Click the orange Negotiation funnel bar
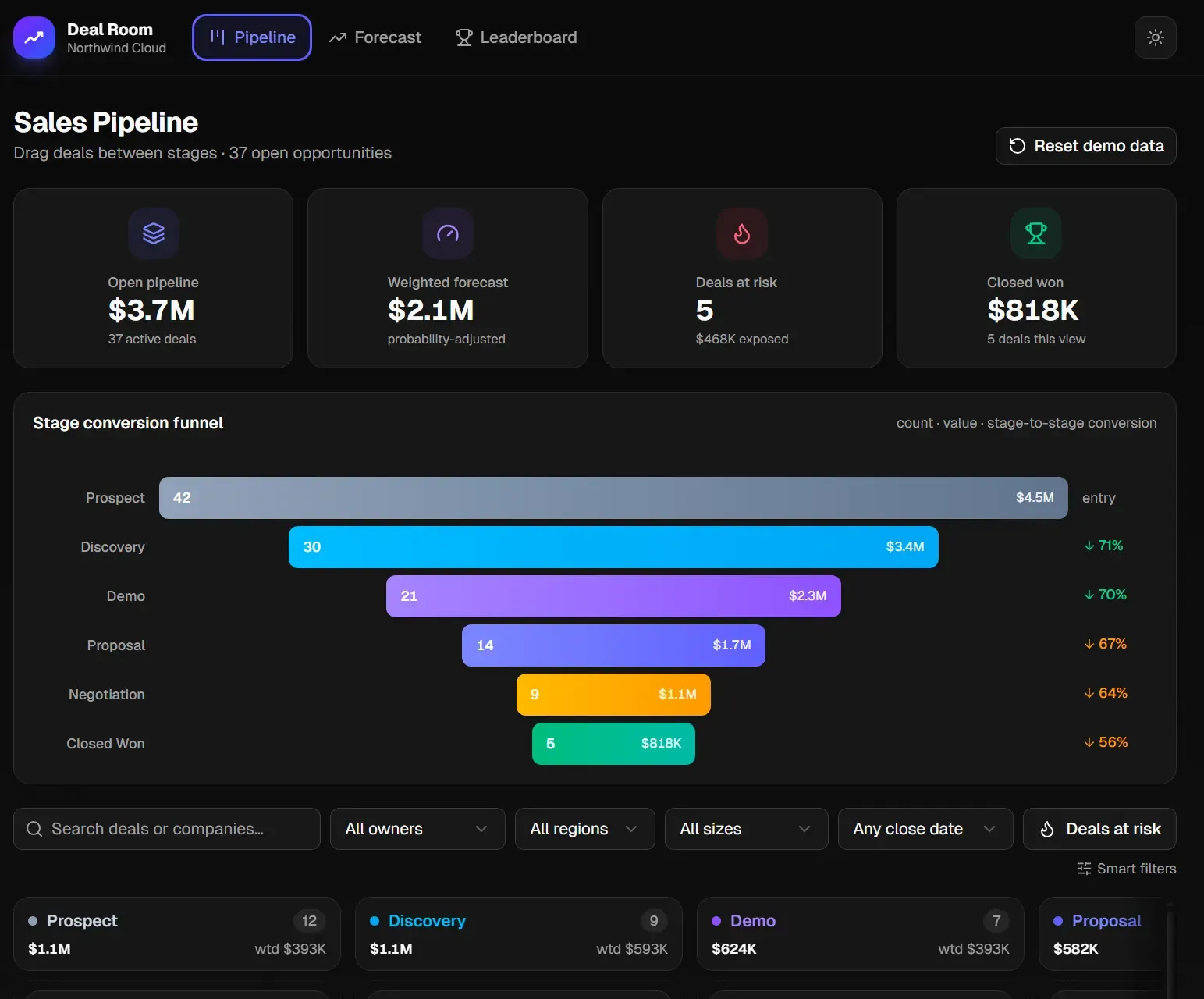The width and height of the screenshot is (1204, 999). coord(613,695)
